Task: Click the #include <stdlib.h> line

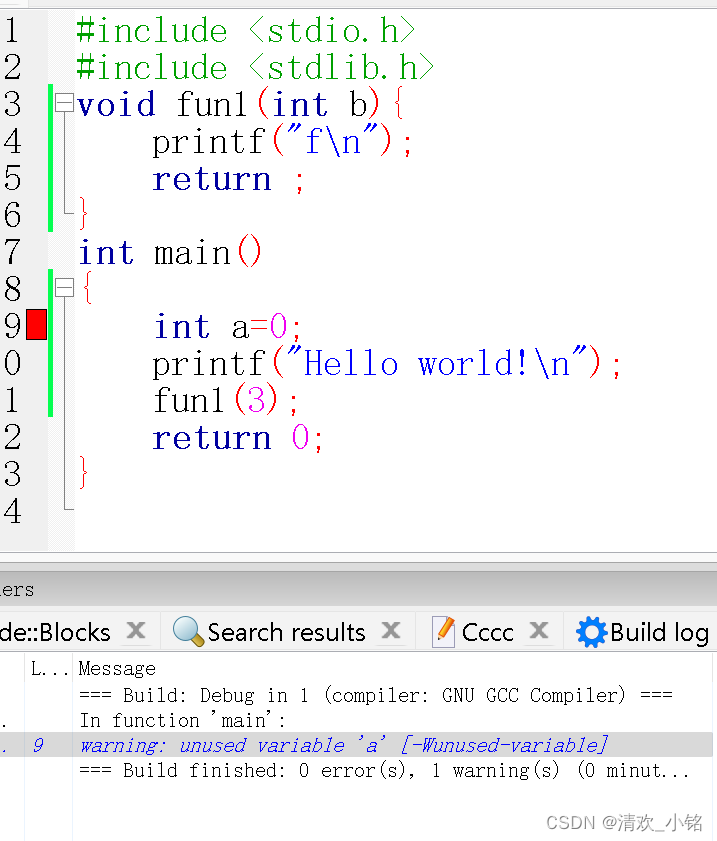Action: click(255, 67)
